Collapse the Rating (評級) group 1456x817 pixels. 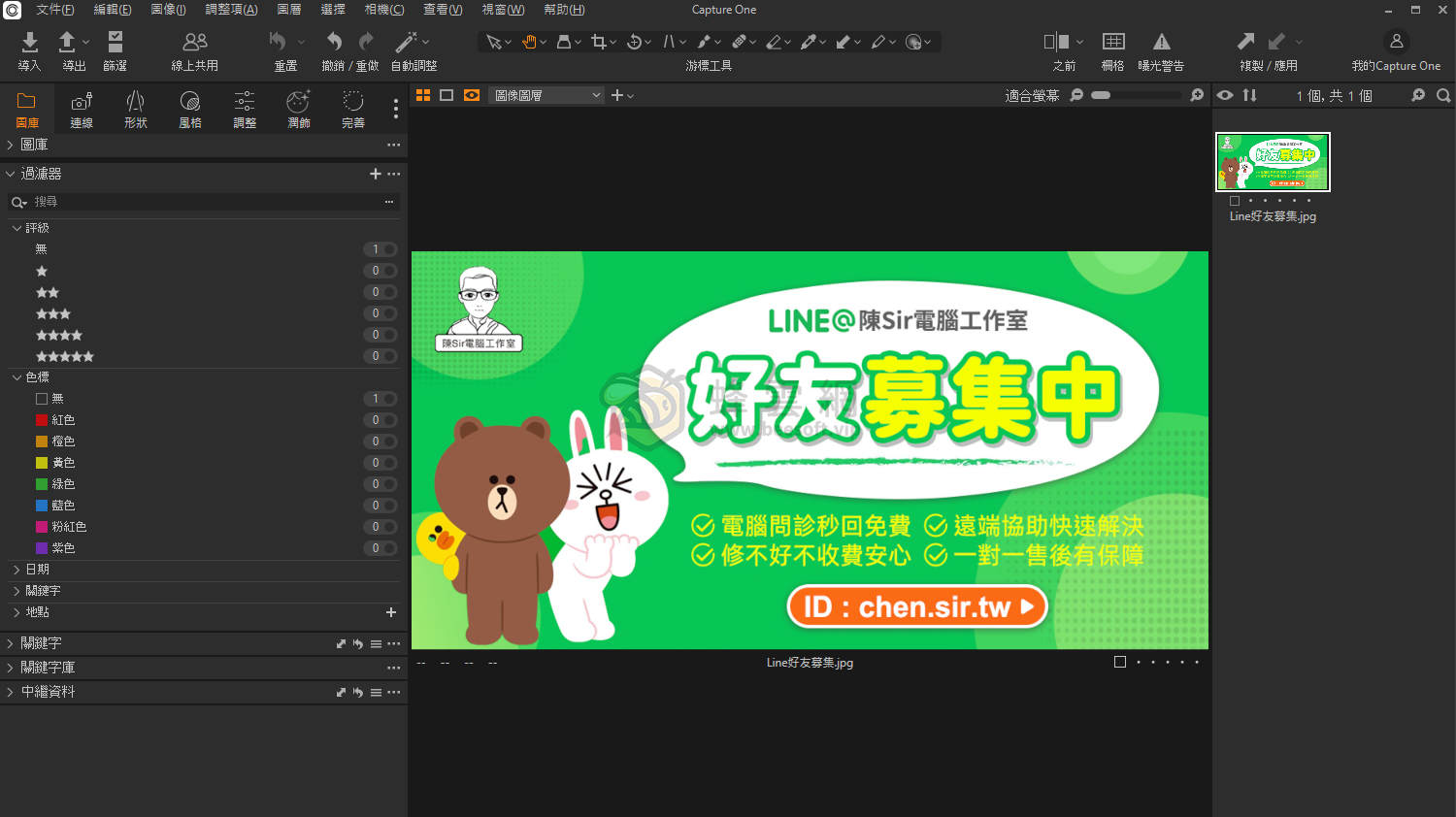[x=17, y=228]
